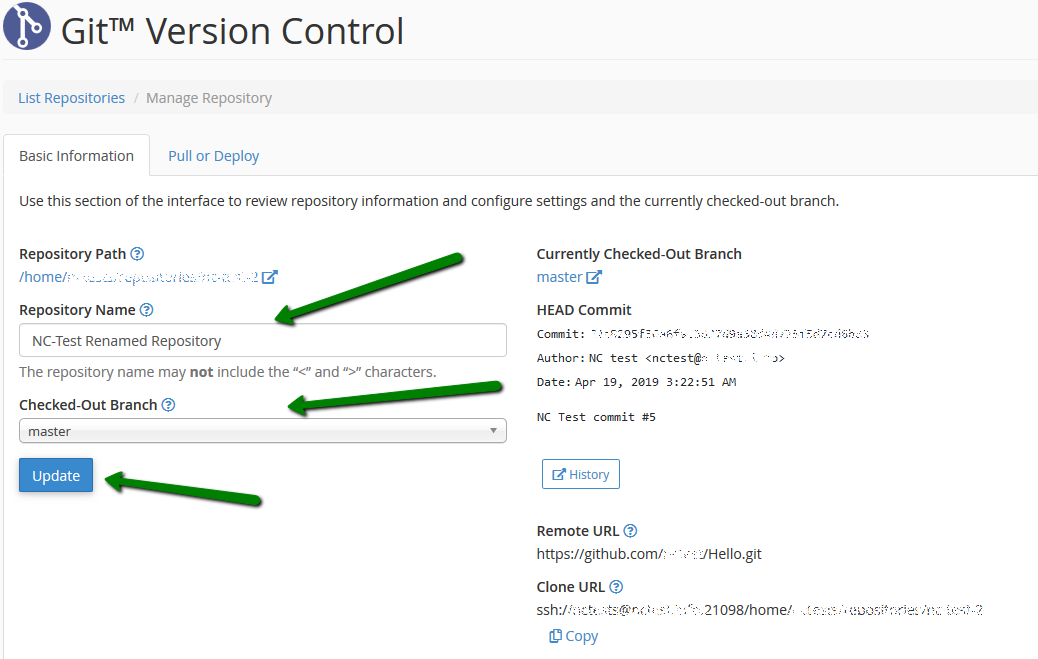Open the master branch link
The width and height of the screenshot is (1038, 659).
pos(559,277)
